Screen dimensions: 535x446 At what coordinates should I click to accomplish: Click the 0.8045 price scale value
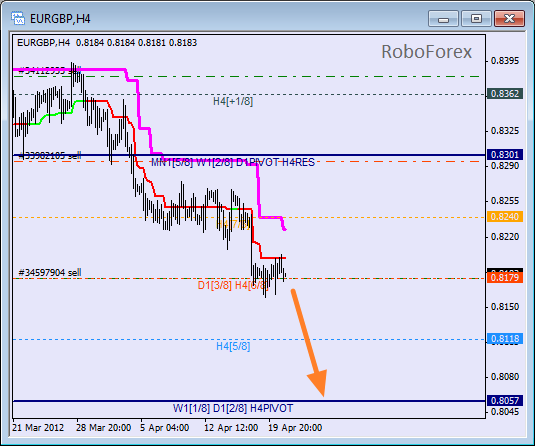pos(505,412)
